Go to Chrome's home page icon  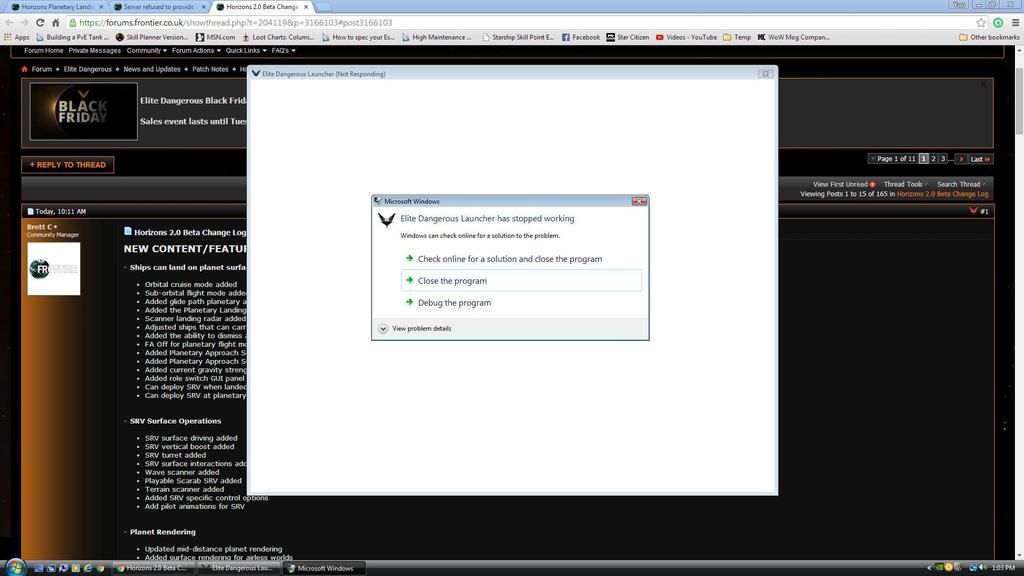tap(56, 22)
